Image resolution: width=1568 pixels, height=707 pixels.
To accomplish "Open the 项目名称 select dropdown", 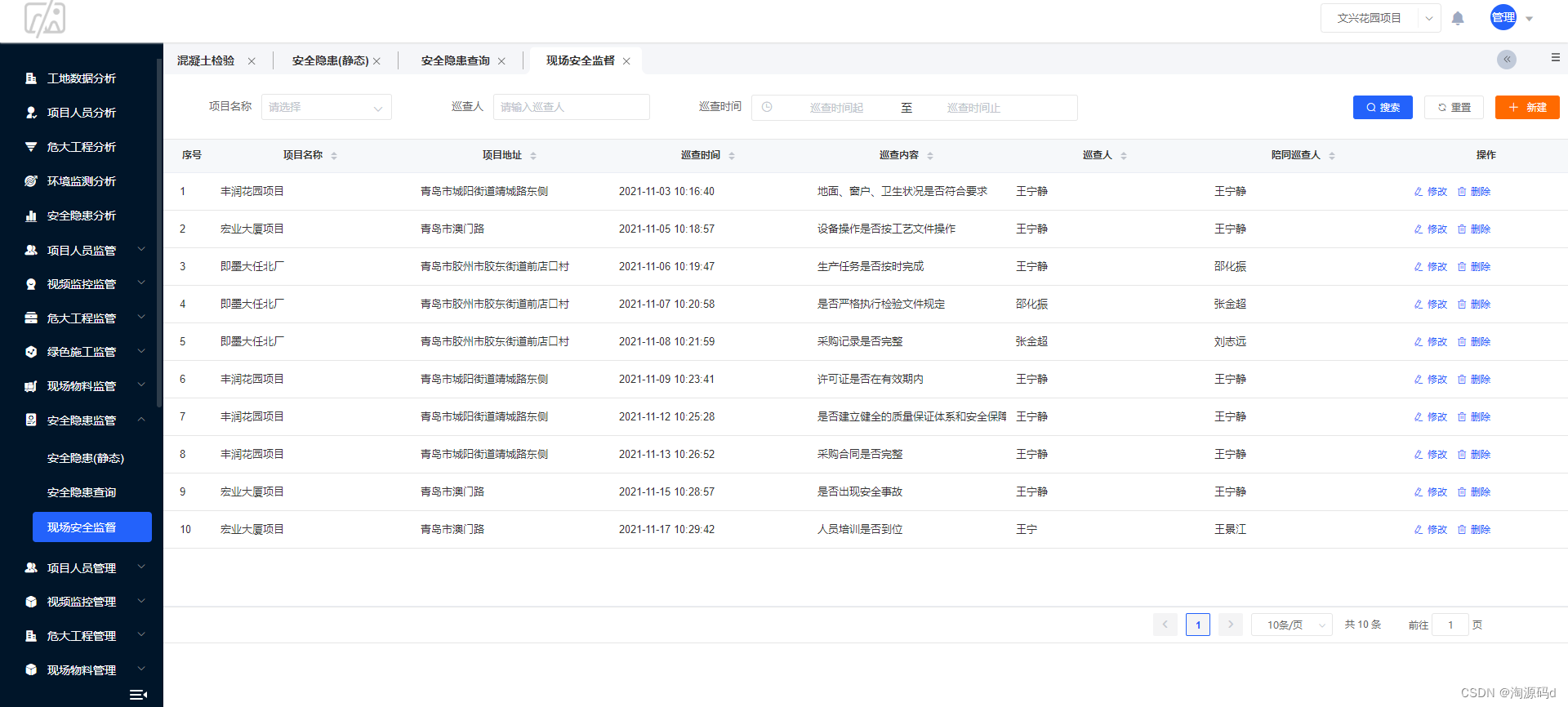I will pyautogui.click(x=327, y=107).
